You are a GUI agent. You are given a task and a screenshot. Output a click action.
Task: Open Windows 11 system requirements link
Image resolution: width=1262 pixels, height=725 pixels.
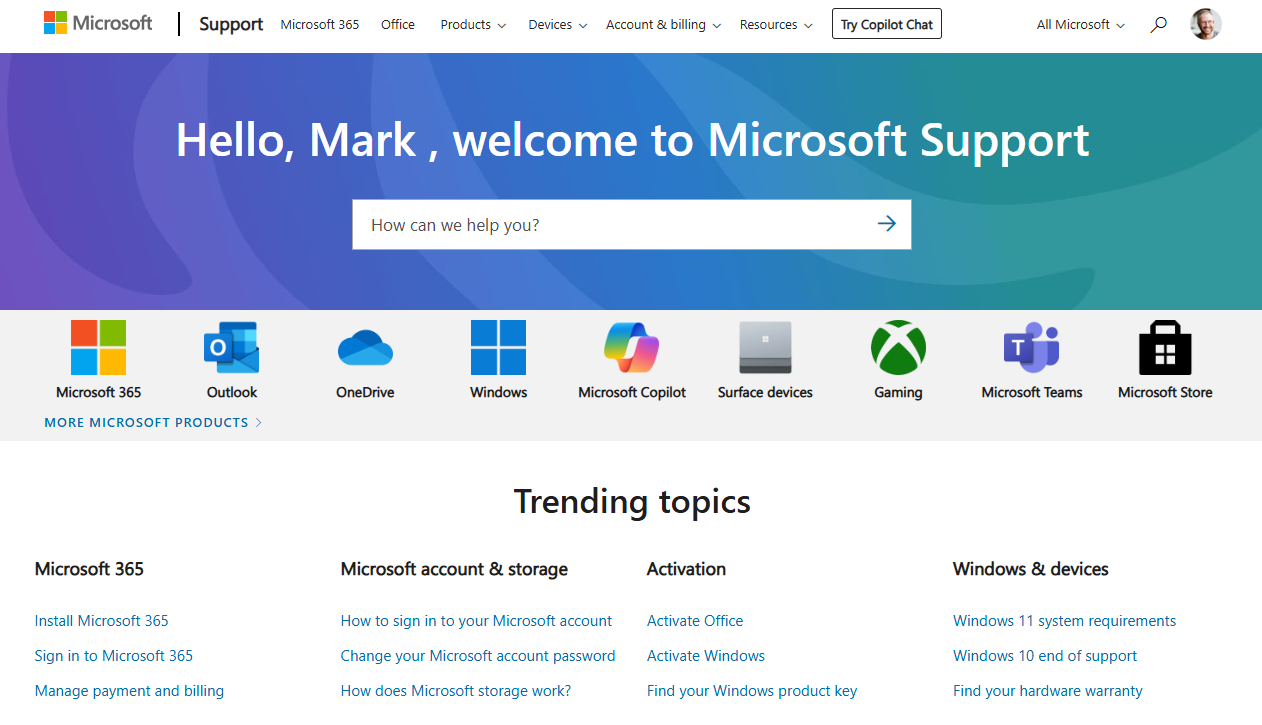(1065, 621)
